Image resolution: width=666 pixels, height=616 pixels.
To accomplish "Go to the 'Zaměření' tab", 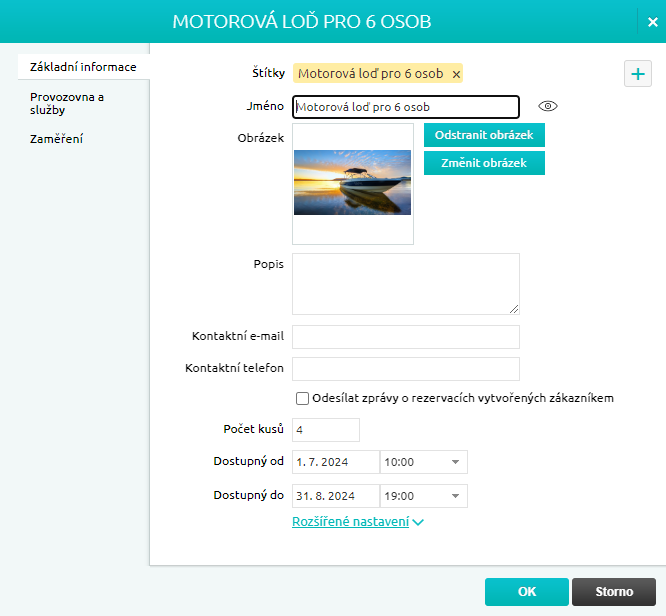I will click(x=56, y=139).
